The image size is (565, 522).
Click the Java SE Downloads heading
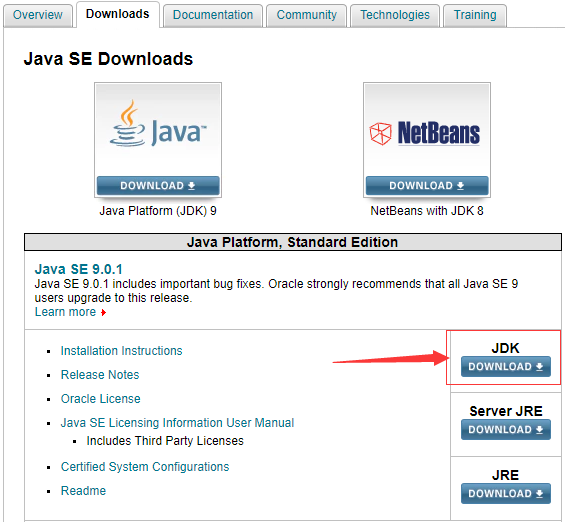[x=108, y=59]
